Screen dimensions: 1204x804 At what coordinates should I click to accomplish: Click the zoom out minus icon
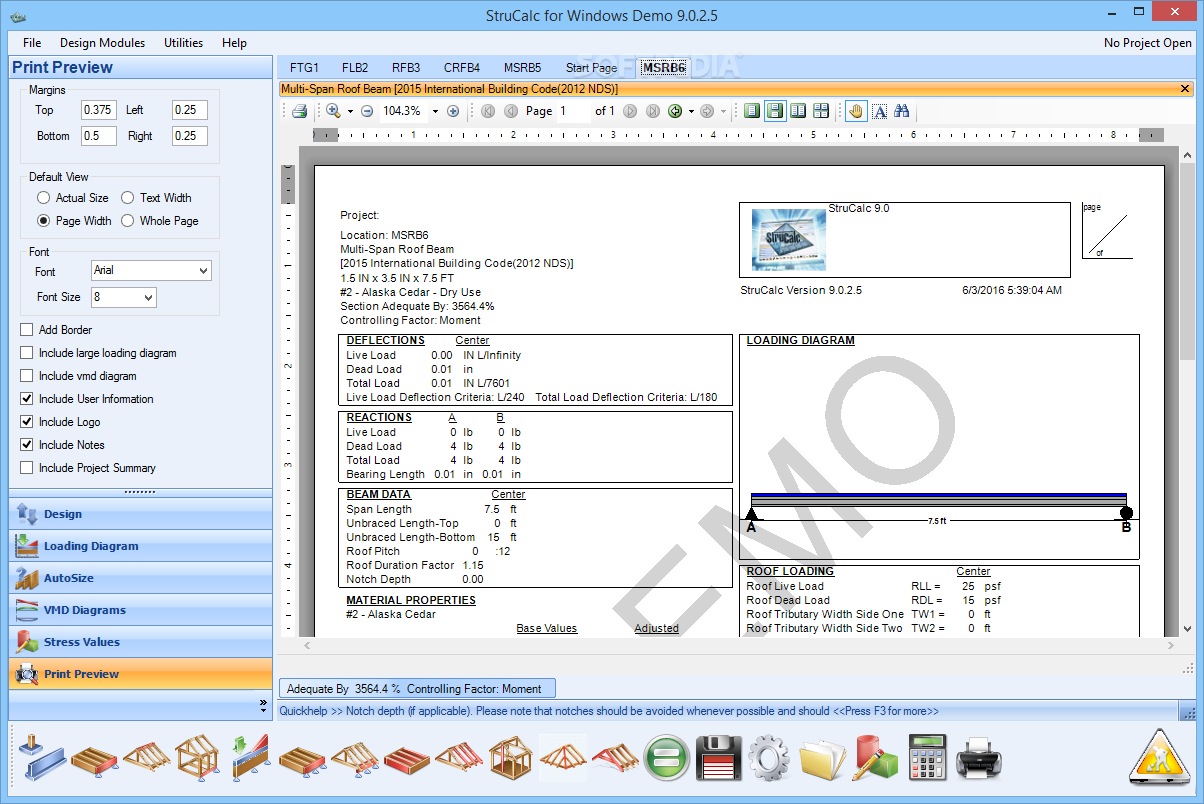point(367,111)
